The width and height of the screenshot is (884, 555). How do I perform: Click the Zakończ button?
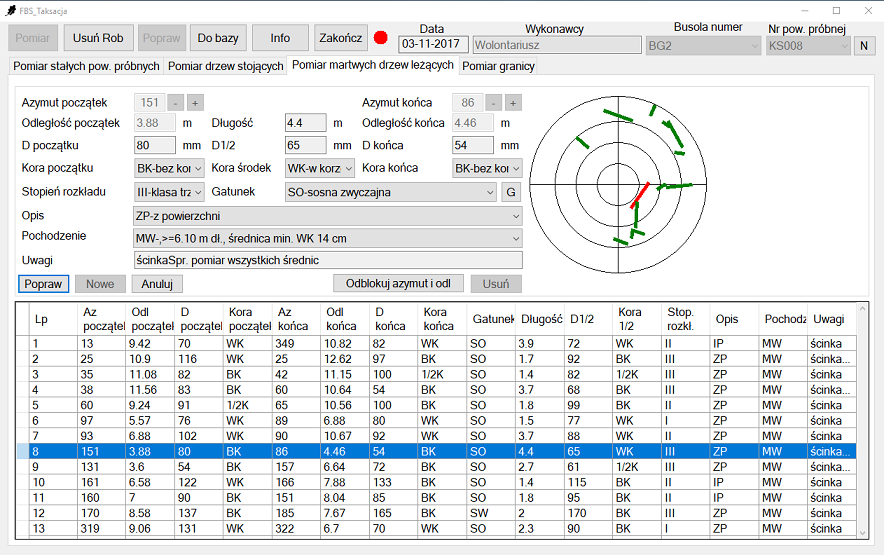pos(340,38)
